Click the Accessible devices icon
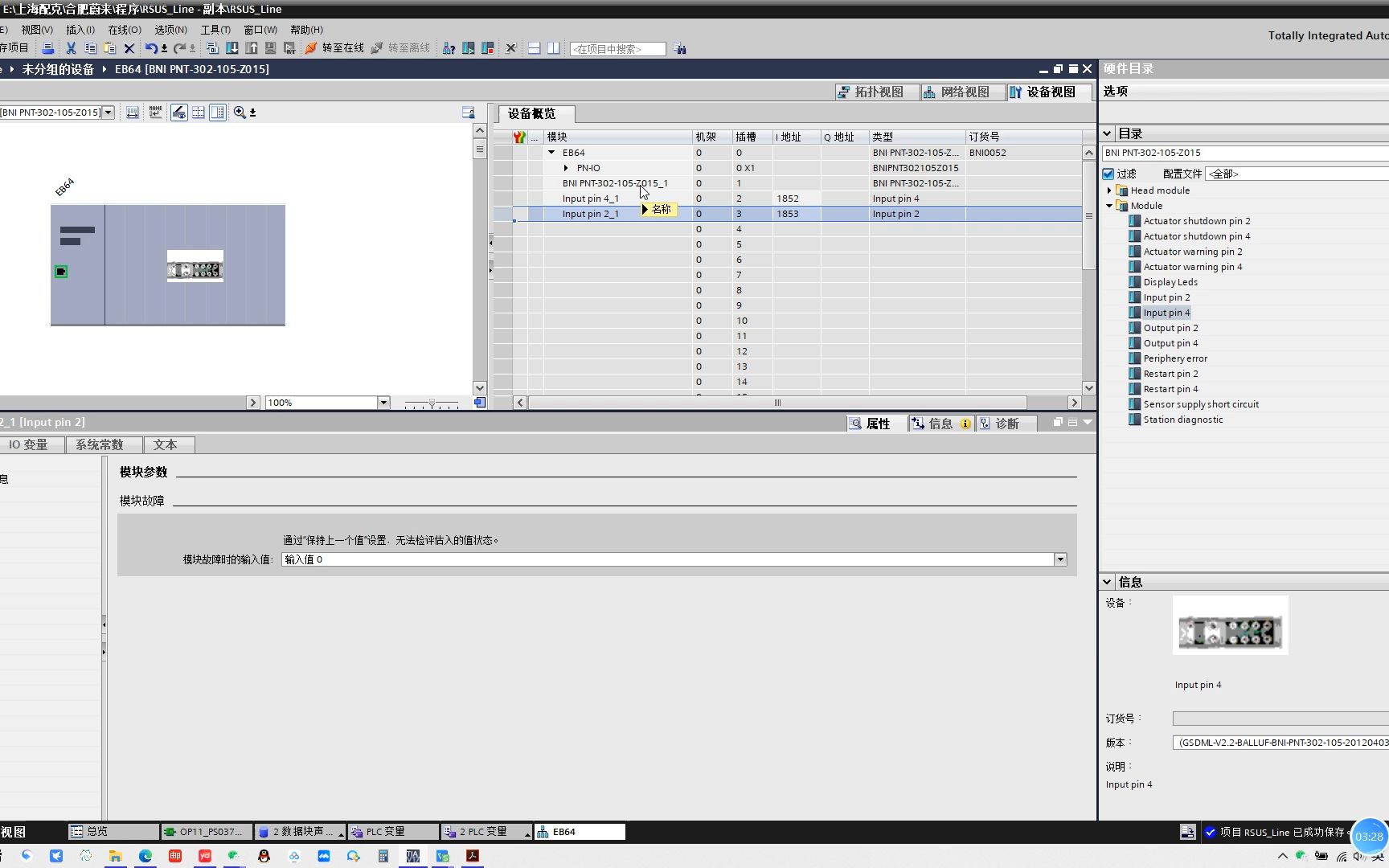 (x=449, y=48)
